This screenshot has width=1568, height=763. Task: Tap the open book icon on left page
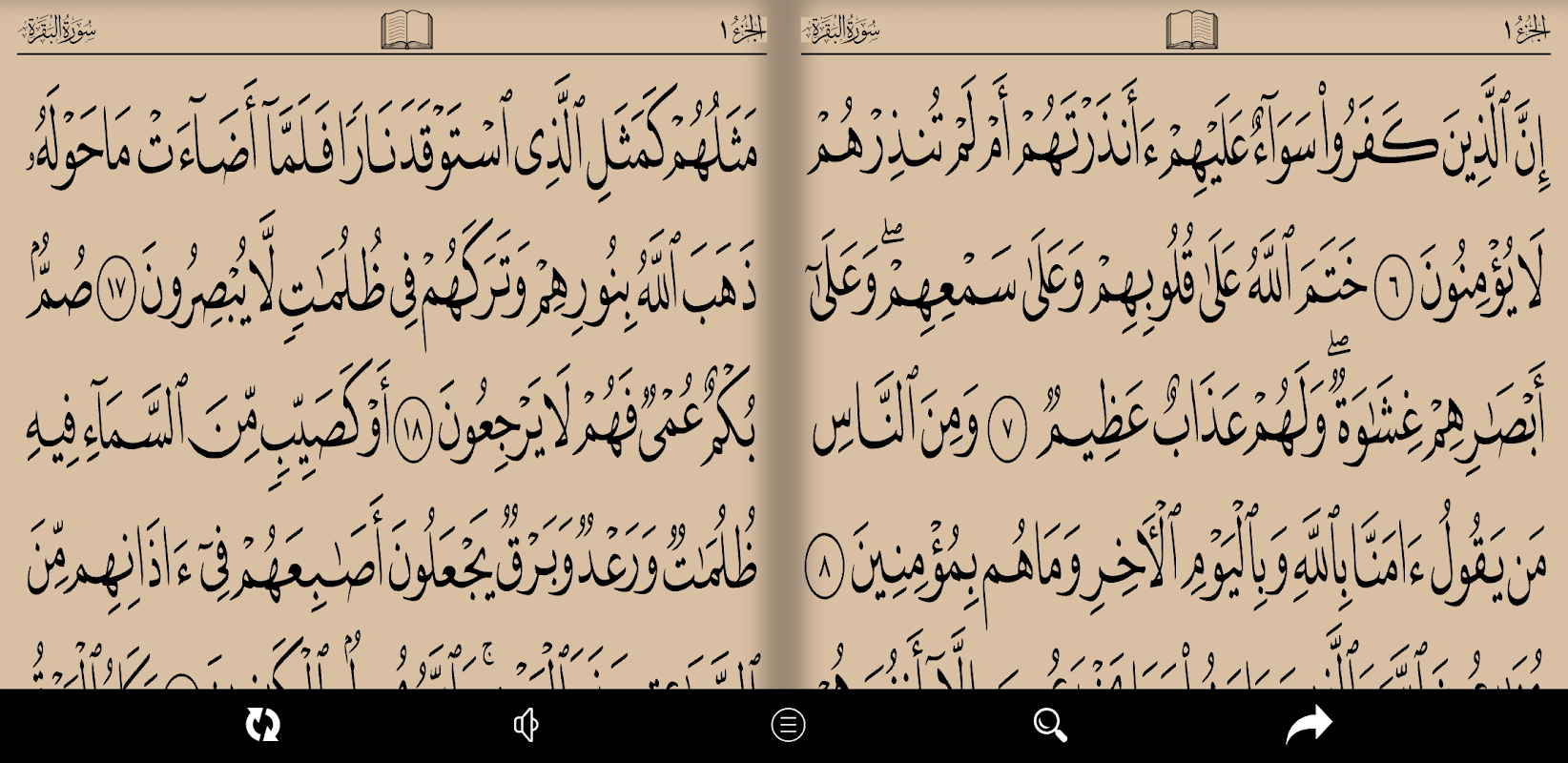click(x=407, y=29)
